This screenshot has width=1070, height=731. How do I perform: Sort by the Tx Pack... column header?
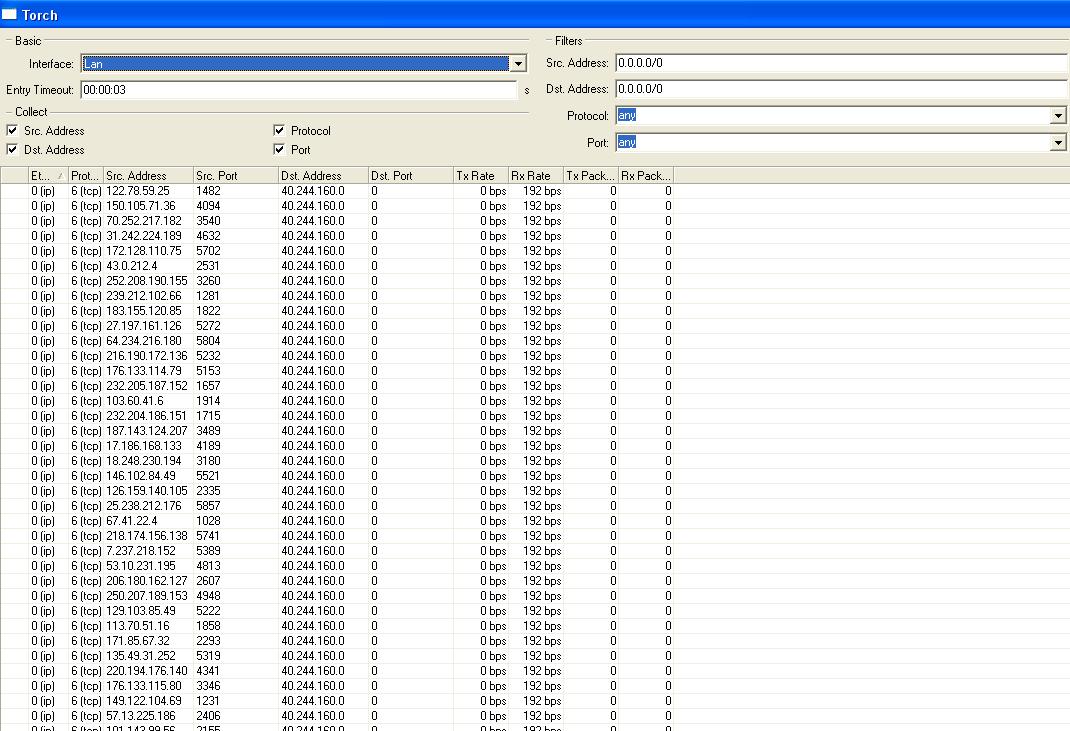(x=591, y=175)
